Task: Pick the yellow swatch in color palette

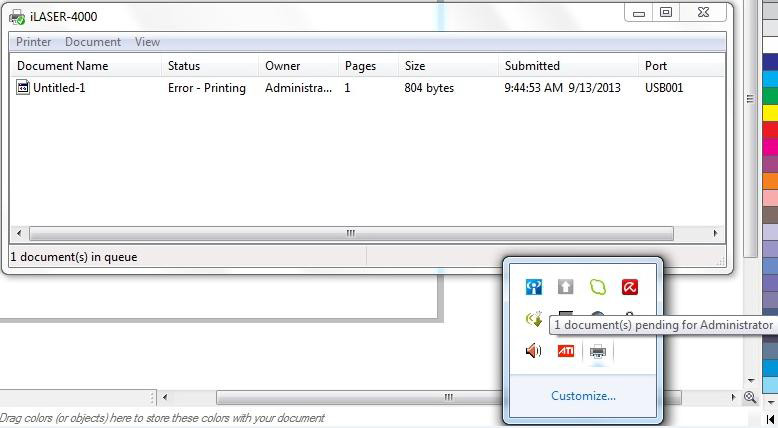Action: click(x=770, y=113)
